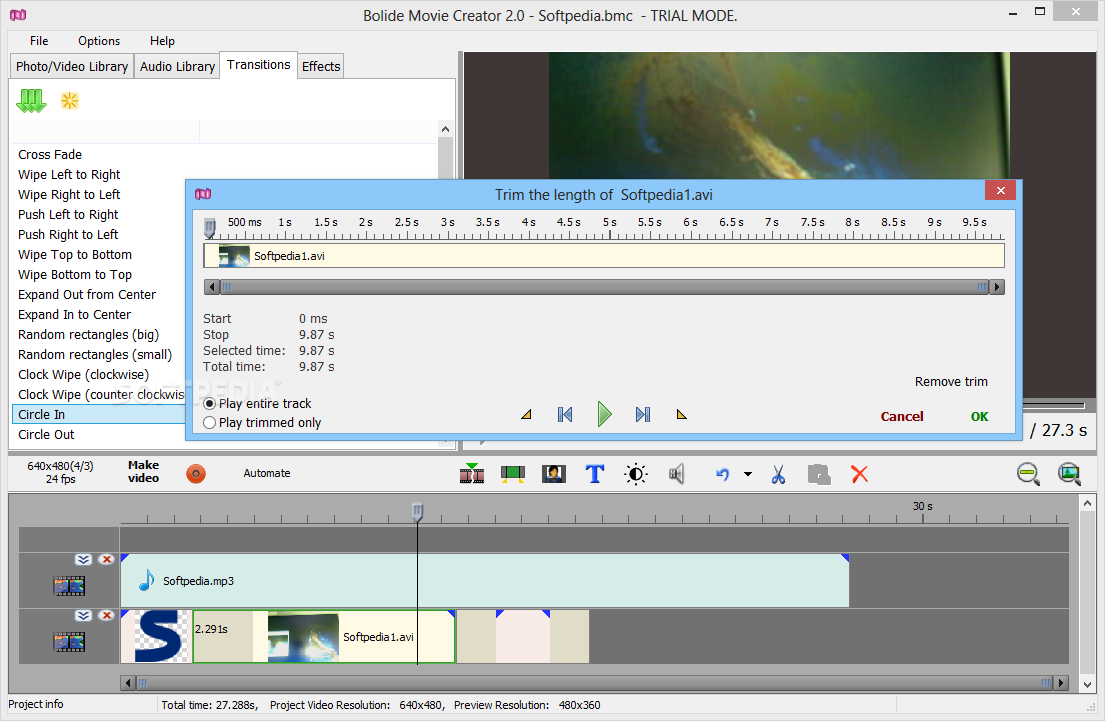Click the trim dialog playhead slider handle
This screenshot has height=721, width=1105.
pyautogui.click(x=209, y=228)
